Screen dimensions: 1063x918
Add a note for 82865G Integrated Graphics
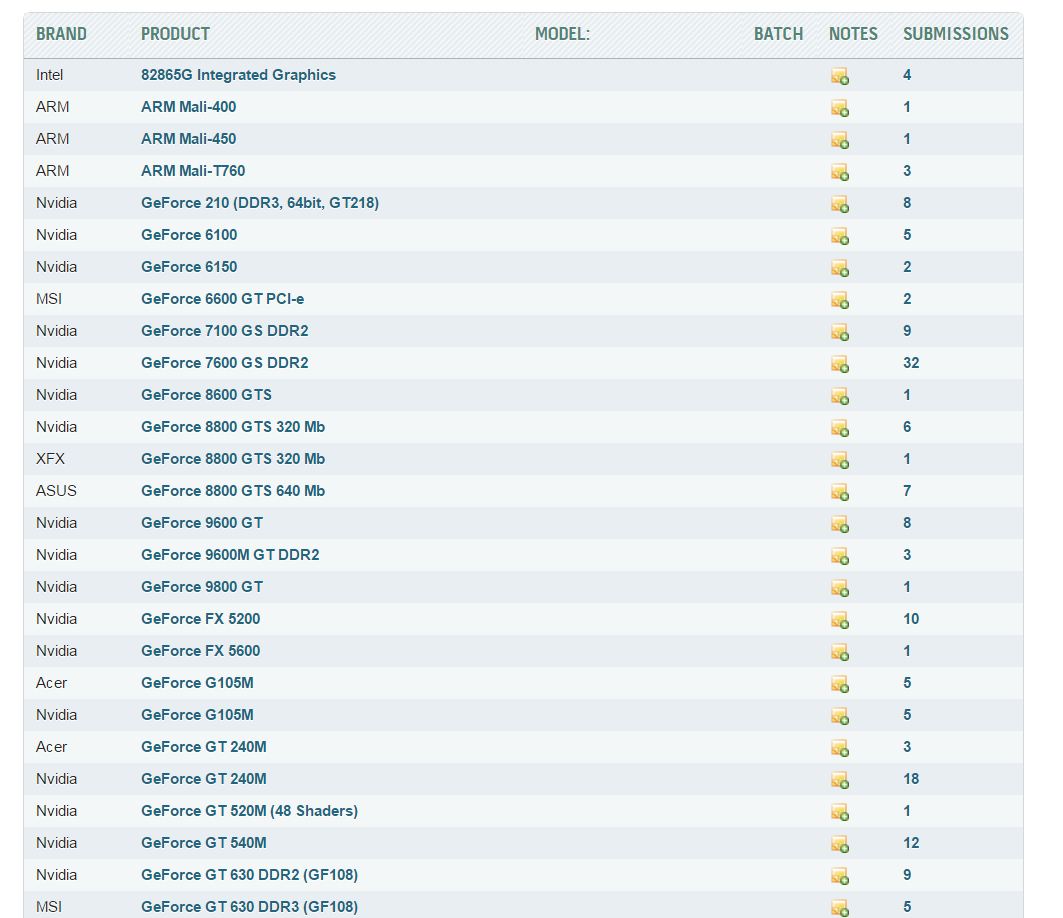tap(840, 76)
